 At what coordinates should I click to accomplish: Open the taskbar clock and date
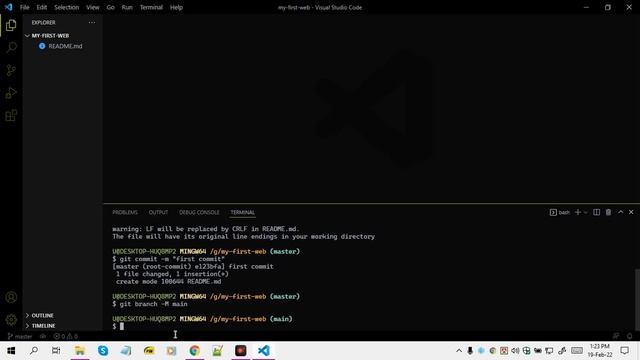click(600, 351)
